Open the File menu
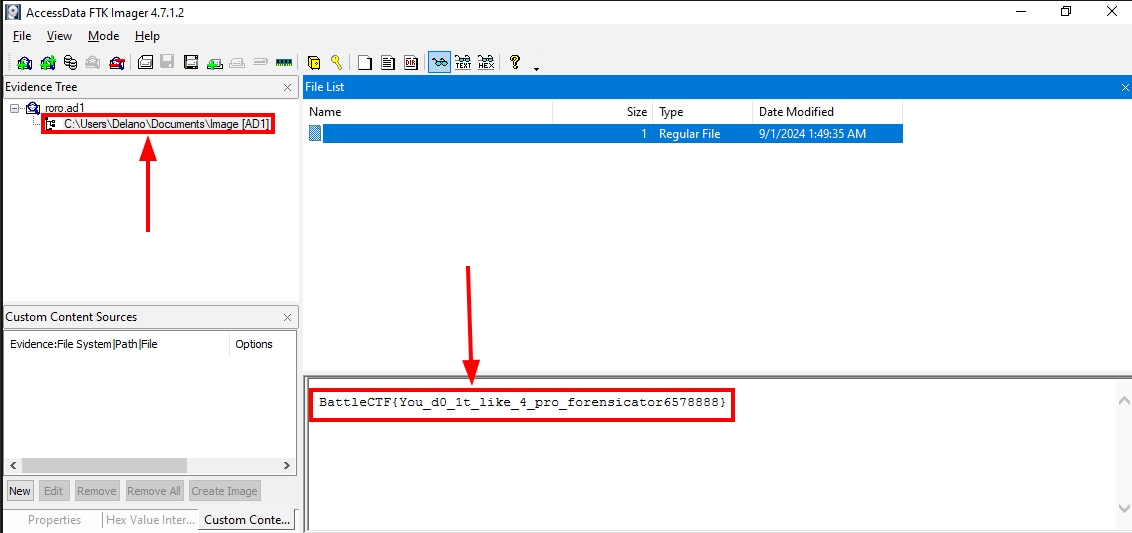Image resolution: width=1132 pixels, height=533 pixels. [22, 36]
